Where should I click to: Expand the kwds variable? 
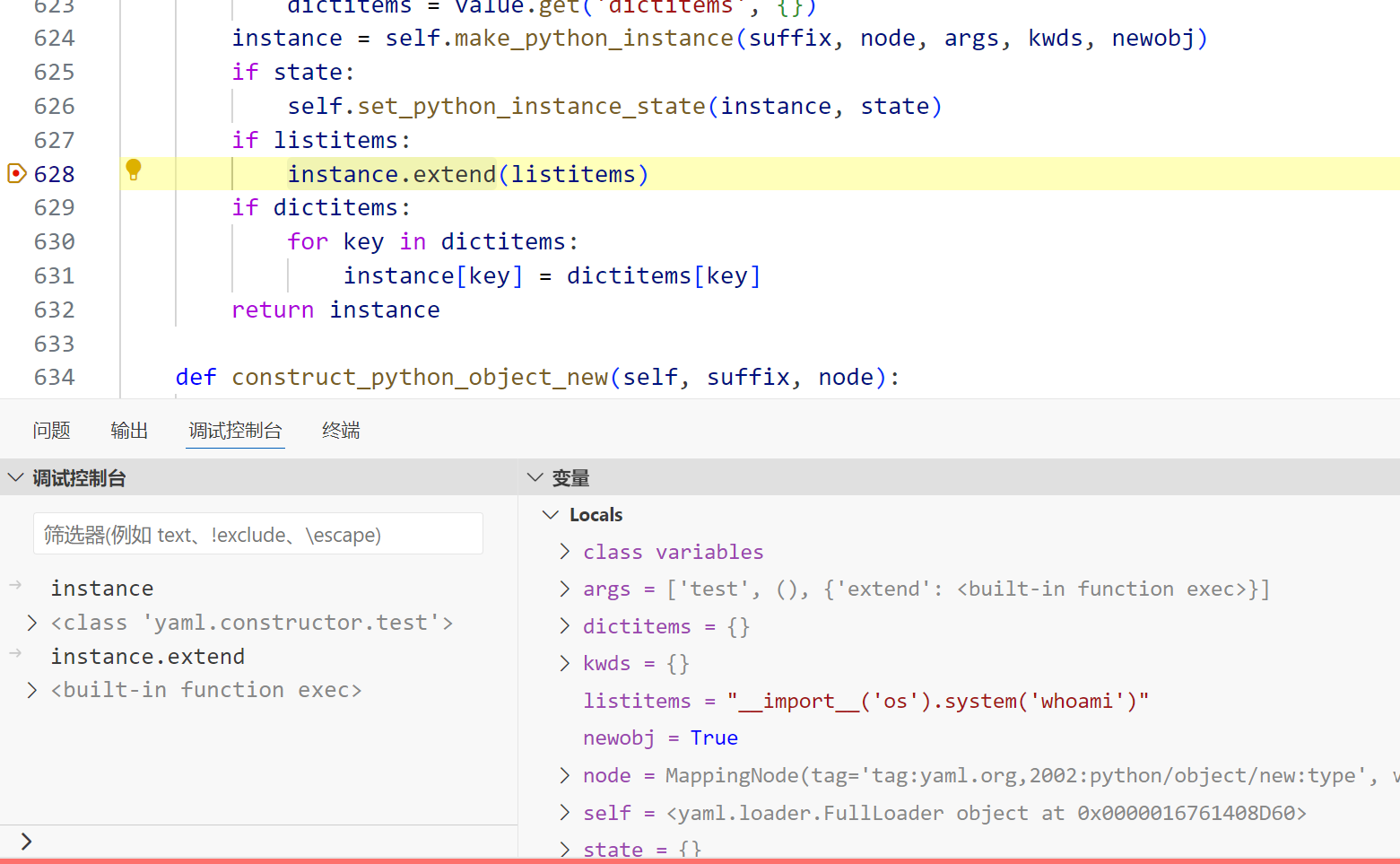click(564, 663)
